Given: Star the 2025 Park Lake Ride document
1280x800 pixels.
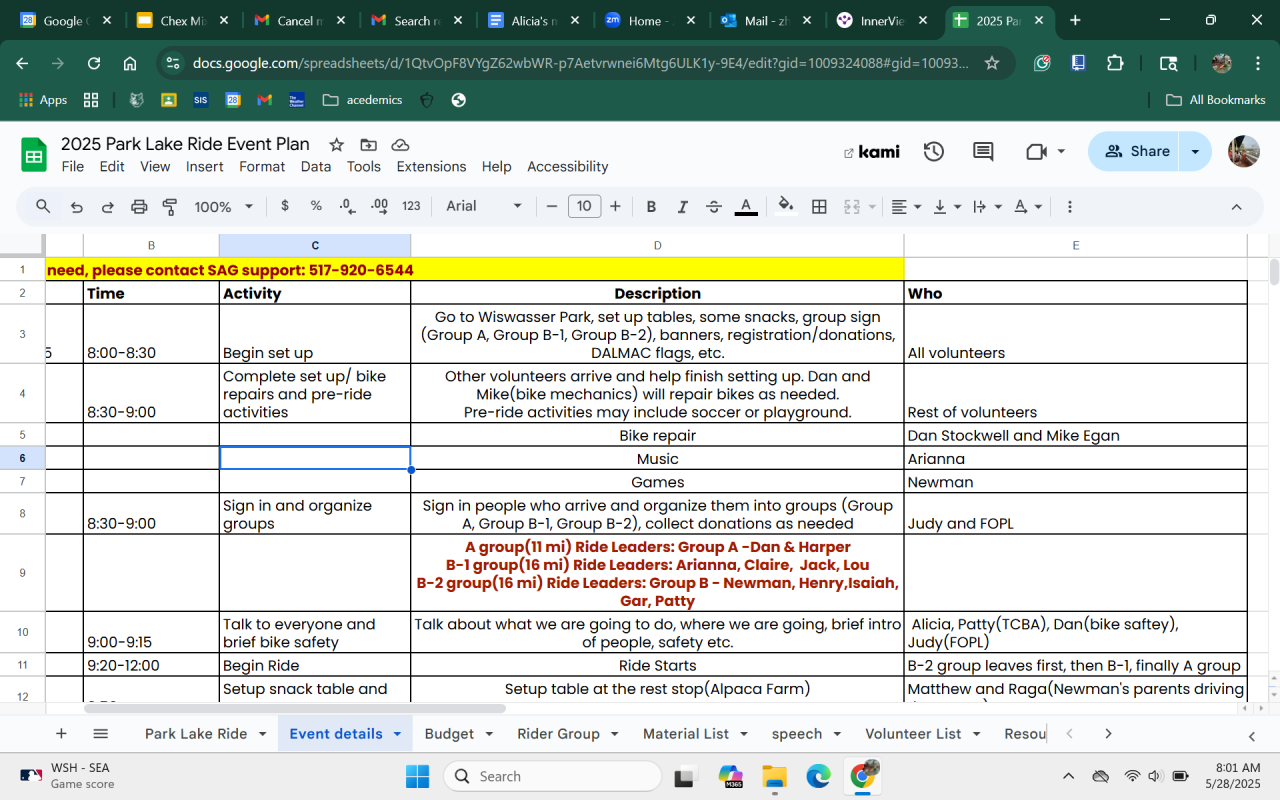Looking at the screenshot, I should click(337, 145).
